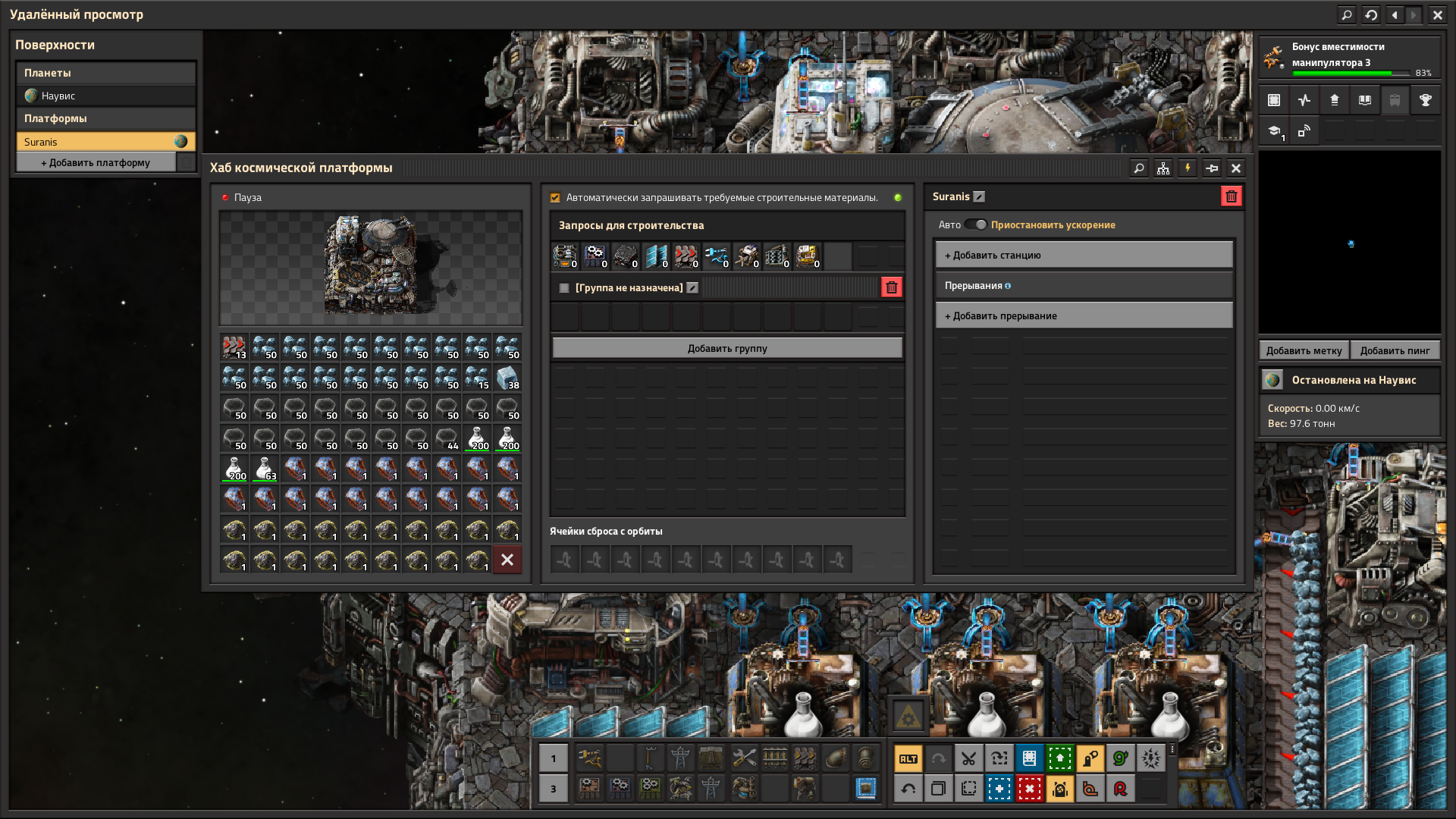The image size is (1456, 819).
Task: Select the green upgrade planner tool
Action: coord(1059,758)
